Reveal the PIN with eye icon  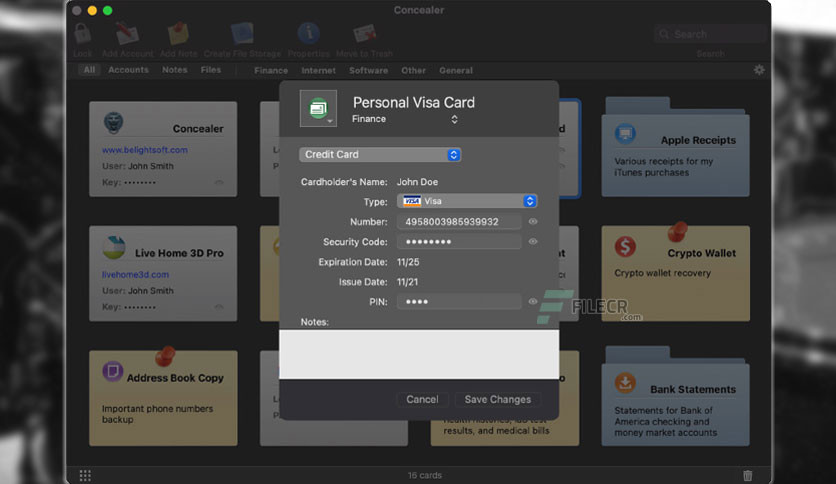(533, 301)
